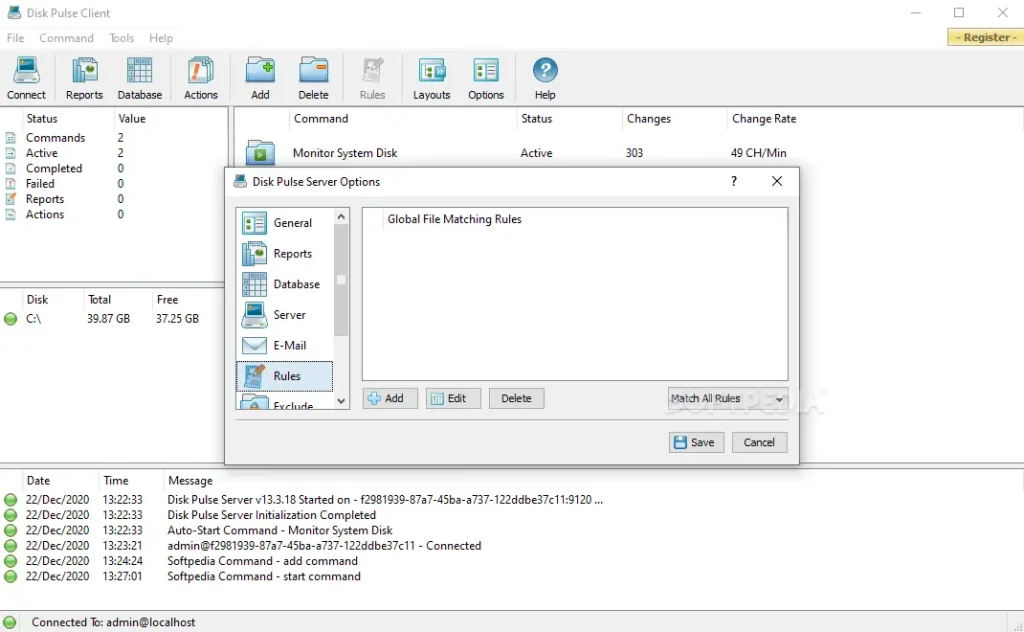Click the Monitor System Disk command icon
Screen dimensions: 1024x632
[260, 153]
